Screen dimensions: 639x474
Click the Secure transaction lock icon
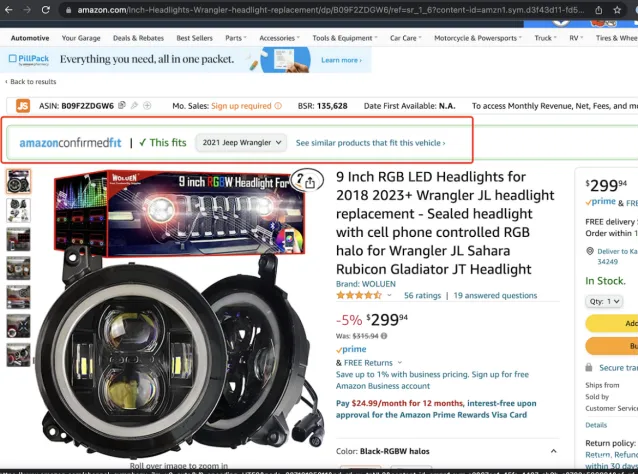pos(589,368)
